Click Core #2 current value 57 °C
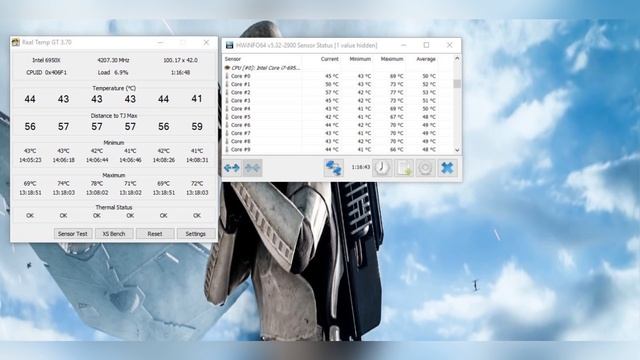Image resolution: width=640 pixels, height=360 pixels. [x=332, y=92]
